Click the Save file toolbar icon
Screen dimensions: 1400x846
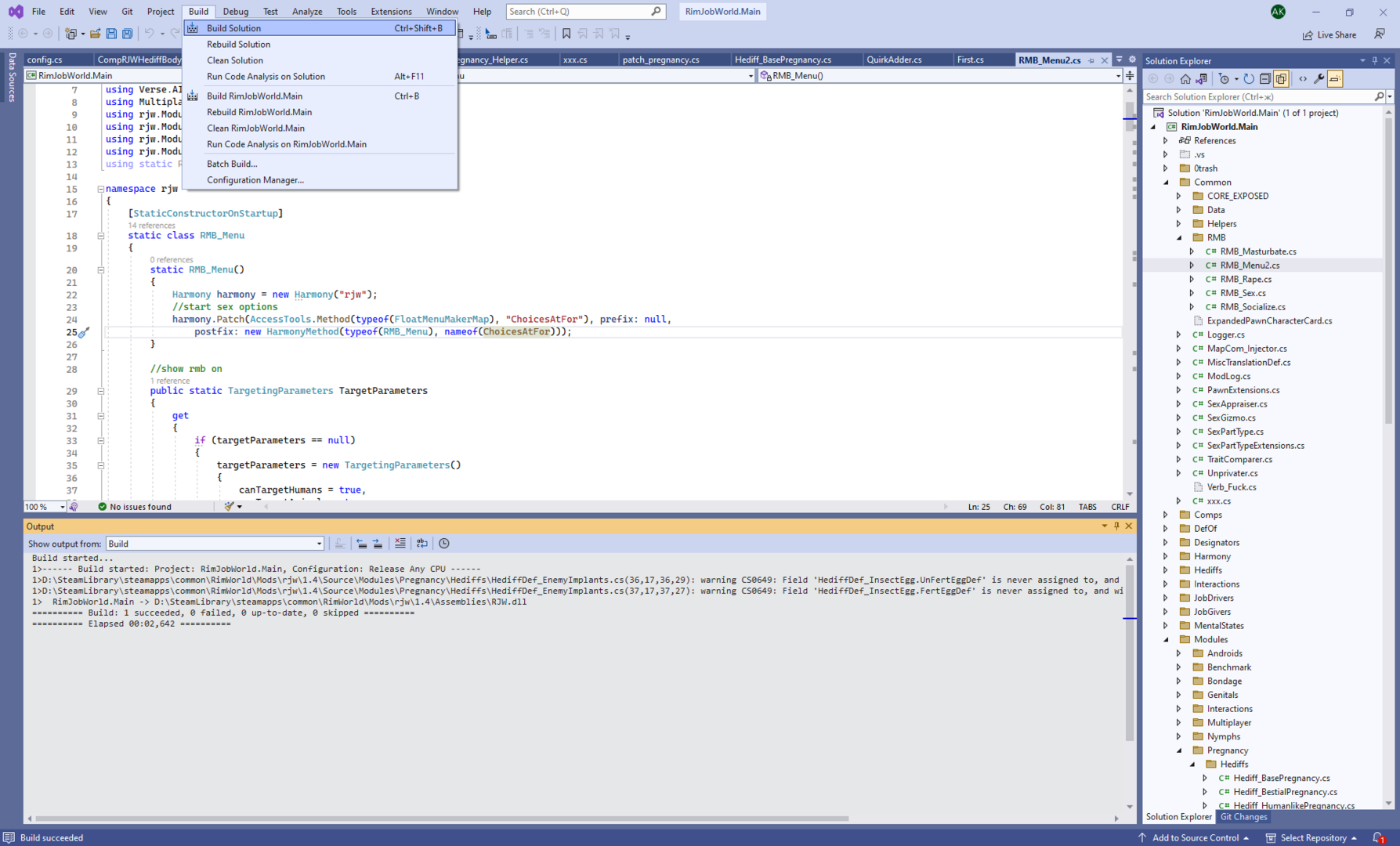pyautogui.click(x=111, y=34)
